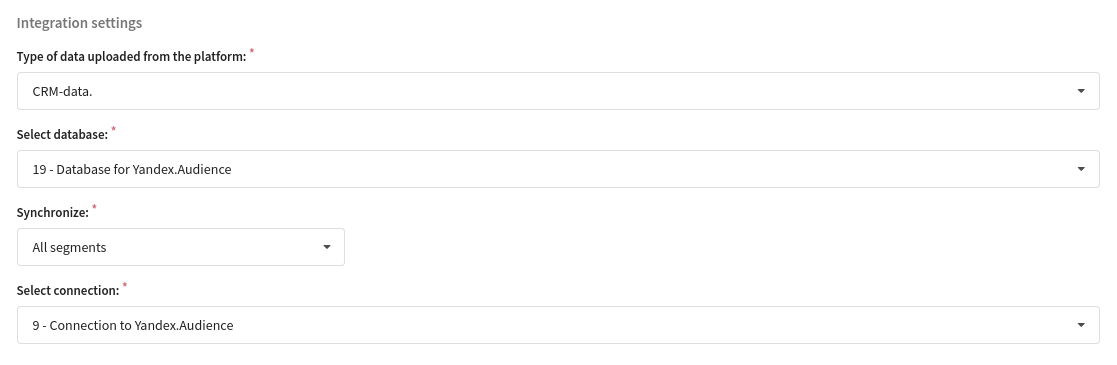The width and height of the screenshot is (1117, 365).
Task: Click the required asterisk beside Select database
Action: (x=114, y=130)
